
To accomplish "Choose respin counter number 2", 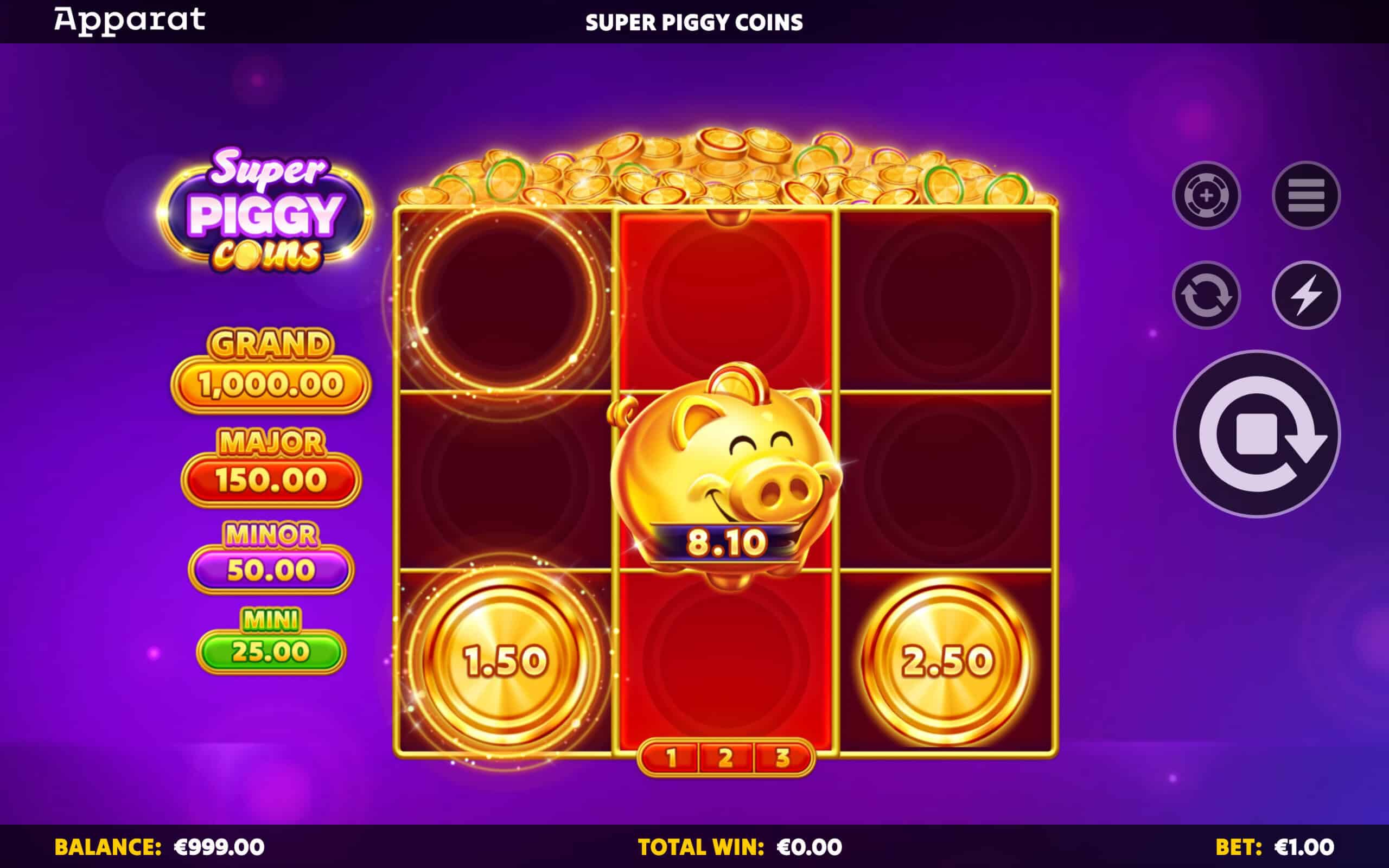I will tap(725, 758).
